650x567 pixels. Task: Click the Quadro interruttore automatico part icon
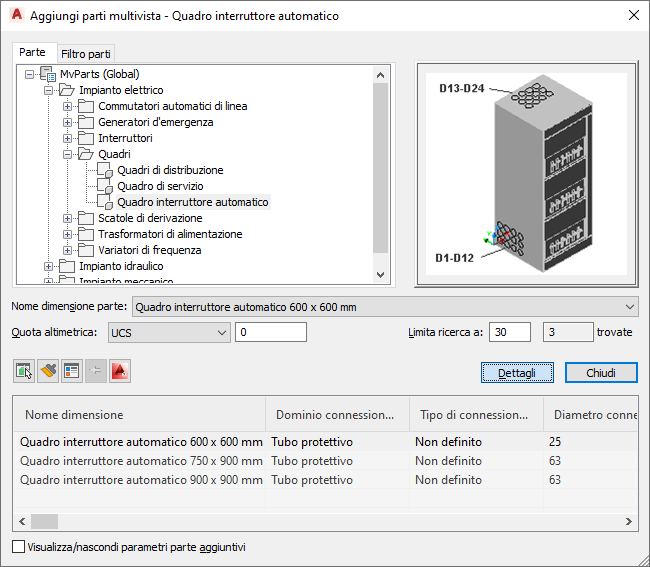point(104,202)
